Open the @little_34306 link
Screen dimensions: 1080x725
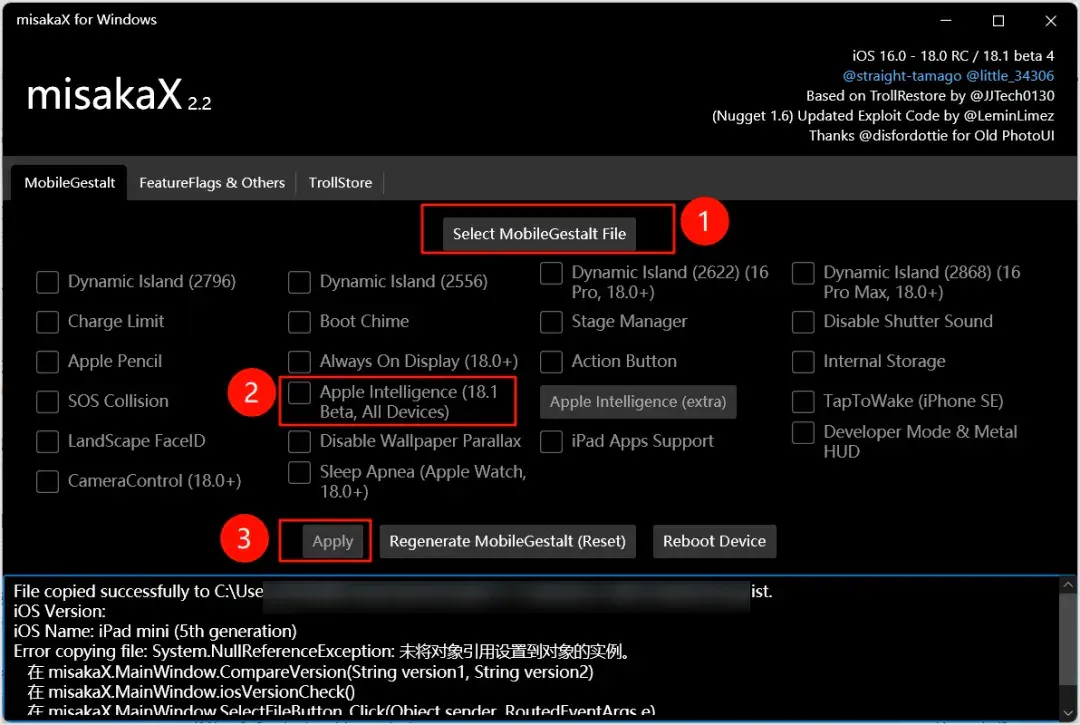point(1010,76)
